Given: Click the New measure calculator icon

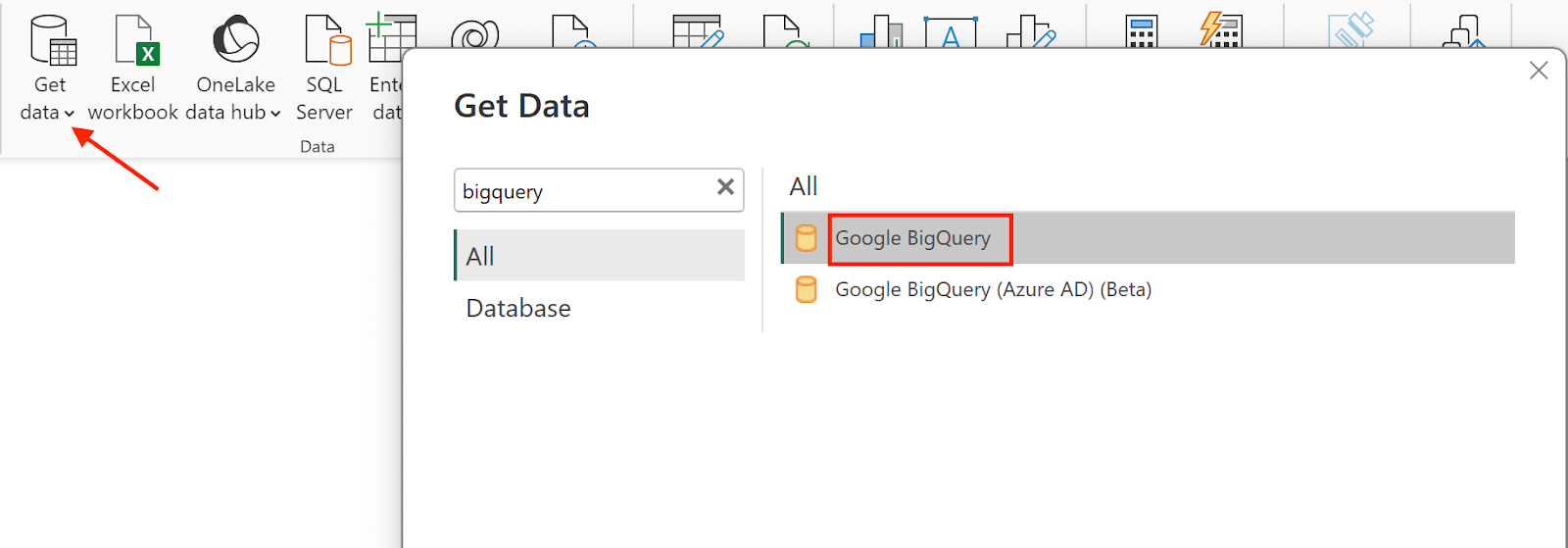Looking at the screenshot, I should (1142, 31).
